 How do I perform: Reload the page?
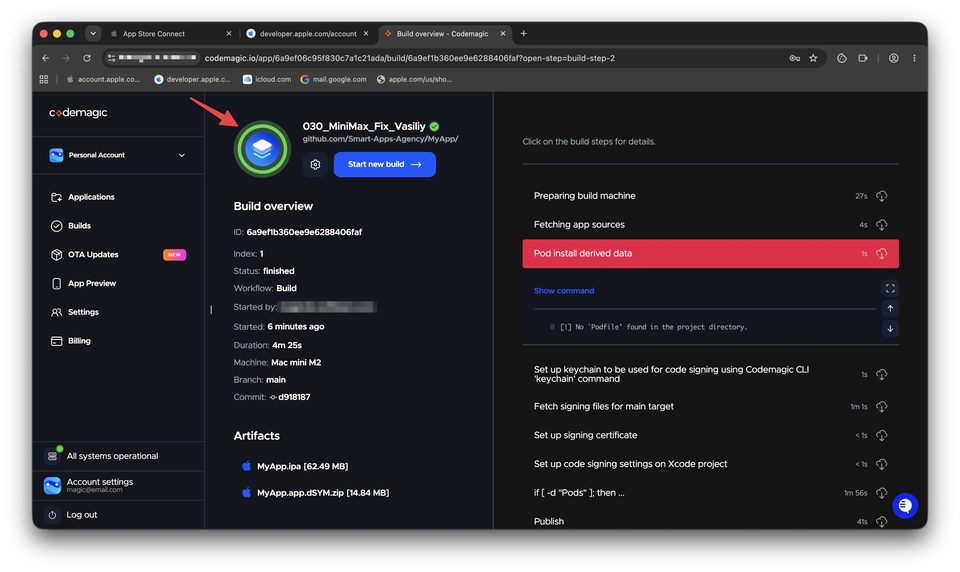click(x=87, y=58)
